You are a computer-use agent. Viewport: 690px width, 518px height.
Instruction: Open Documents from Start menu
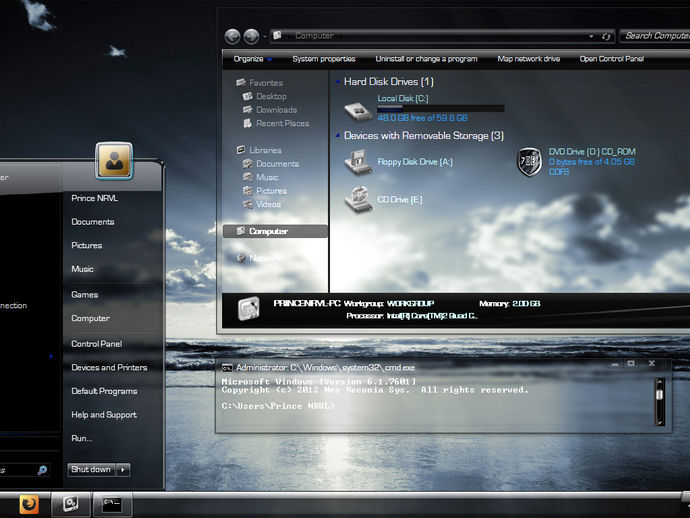pos(93,222)
